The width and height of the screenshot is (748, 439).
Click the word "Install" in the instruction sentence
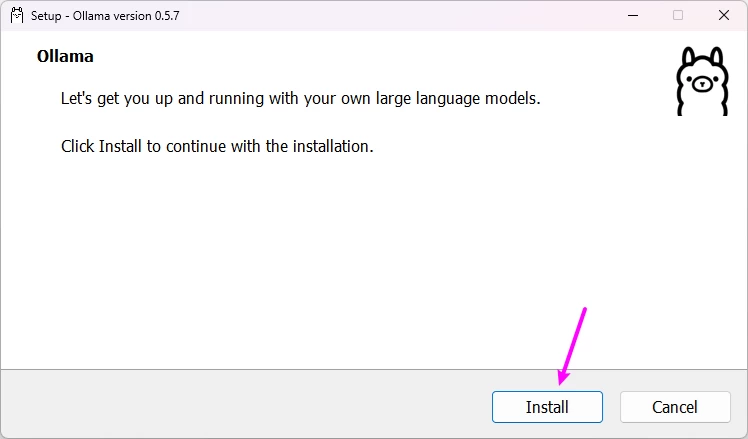[121, 146]
